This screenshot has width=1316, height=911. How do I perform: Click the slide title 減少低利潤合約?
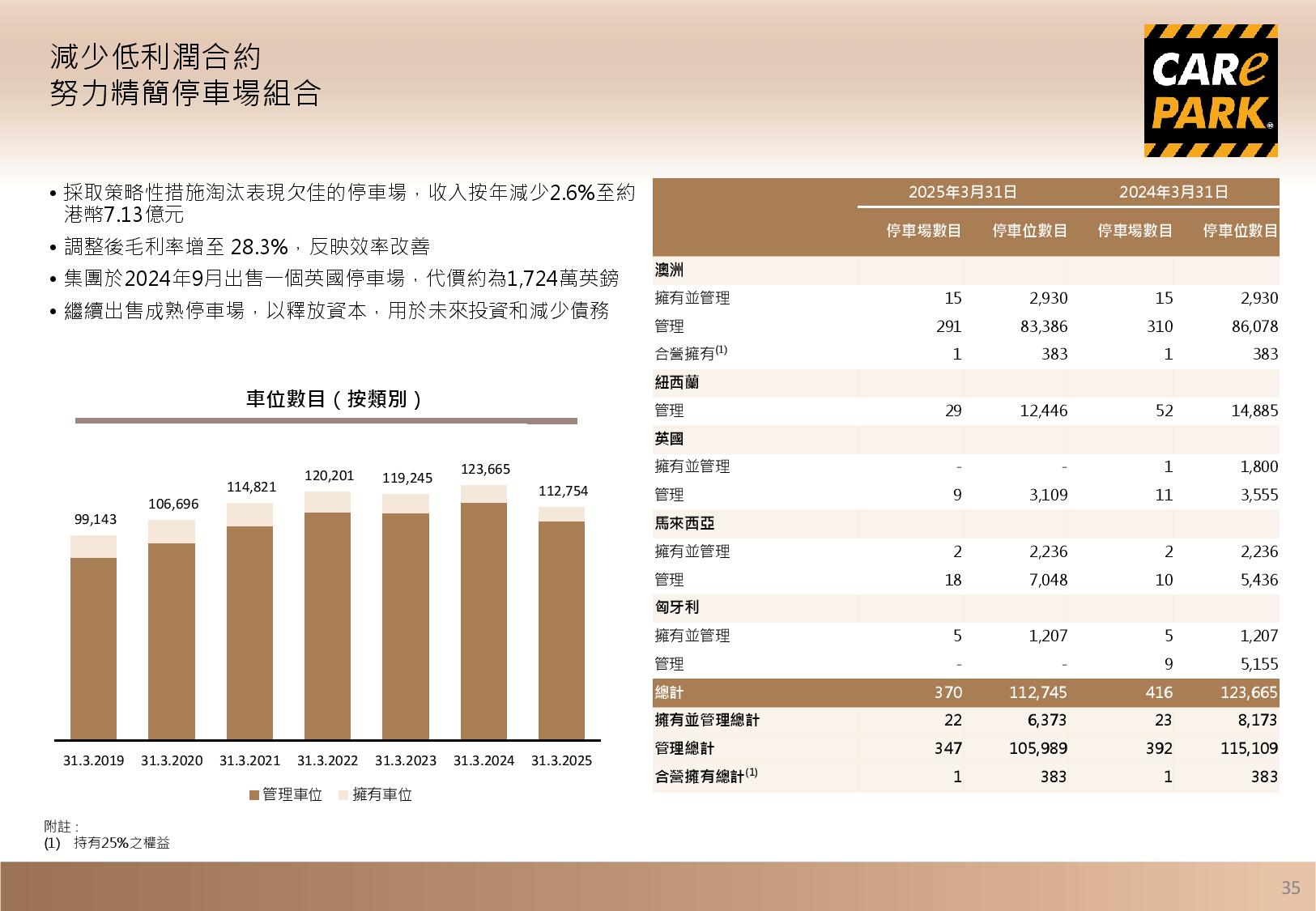point(155,57)
